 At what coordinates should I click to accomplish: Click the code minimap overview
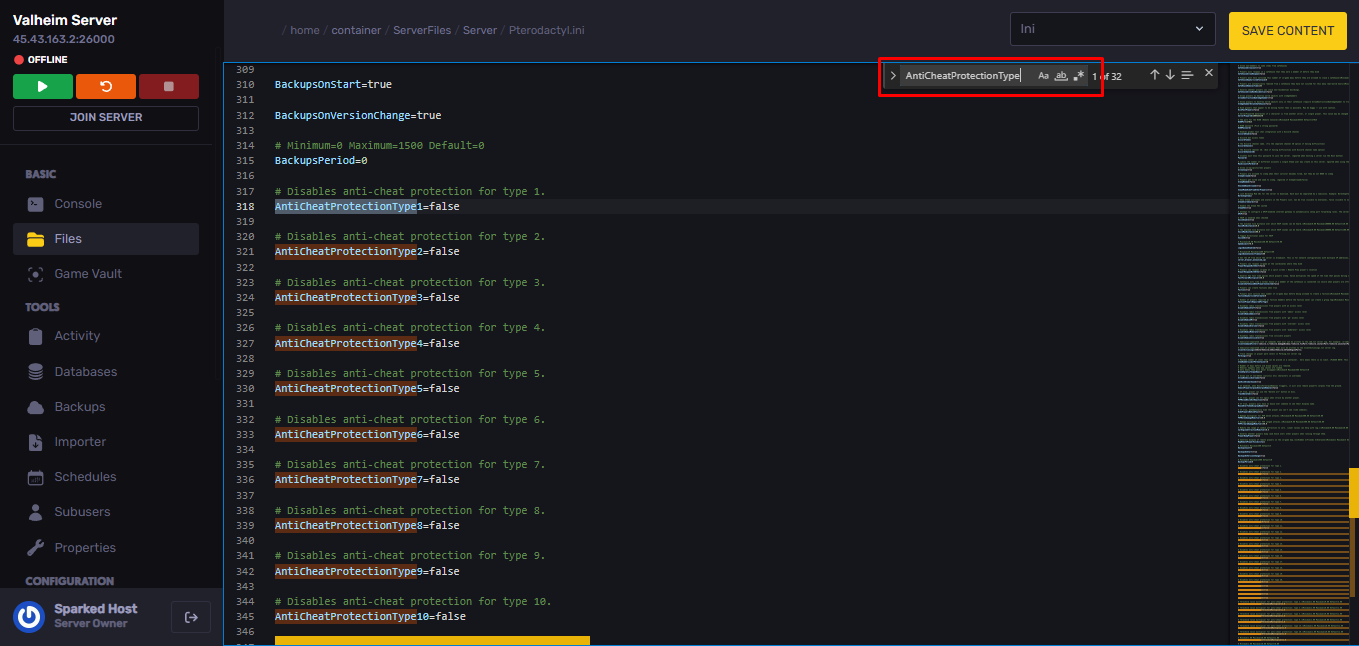click(x=1291, y=354)
